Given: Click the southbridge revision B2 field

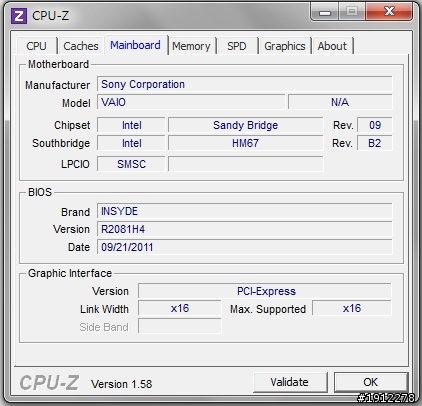Looking at the screenshot, I should (375, 143).
